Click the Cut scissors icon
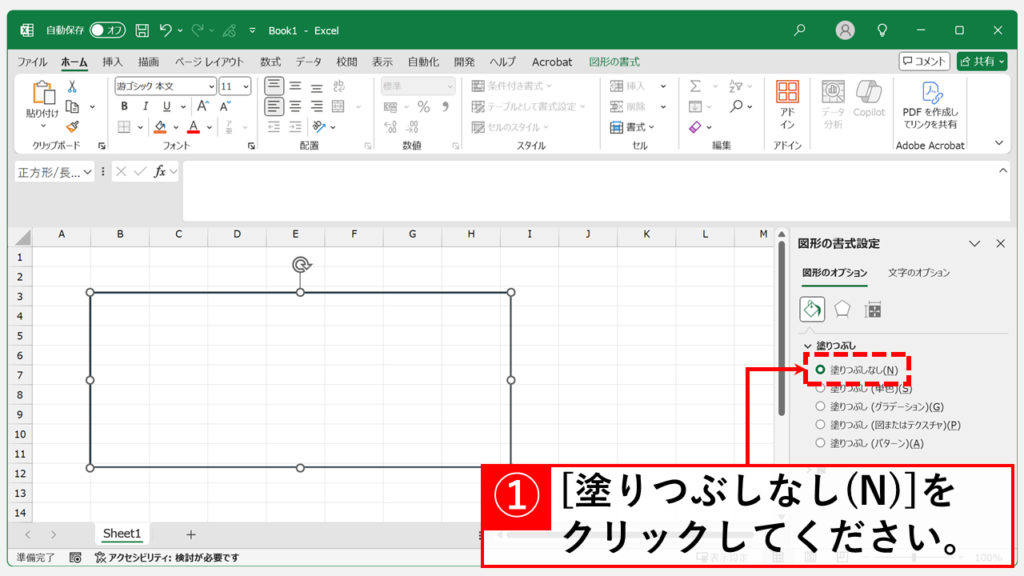 tap(72, 87)
